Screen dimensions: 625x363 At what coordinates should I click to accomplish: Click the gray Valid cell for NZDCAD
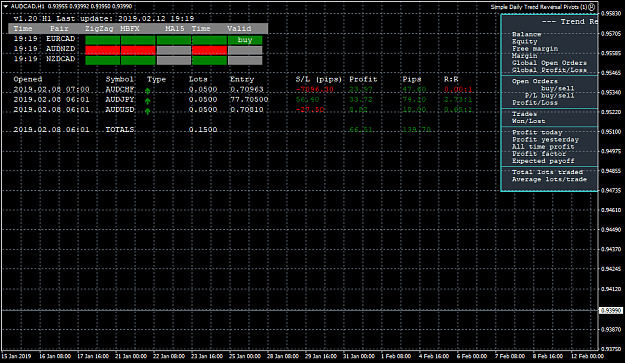coord(245,60)
